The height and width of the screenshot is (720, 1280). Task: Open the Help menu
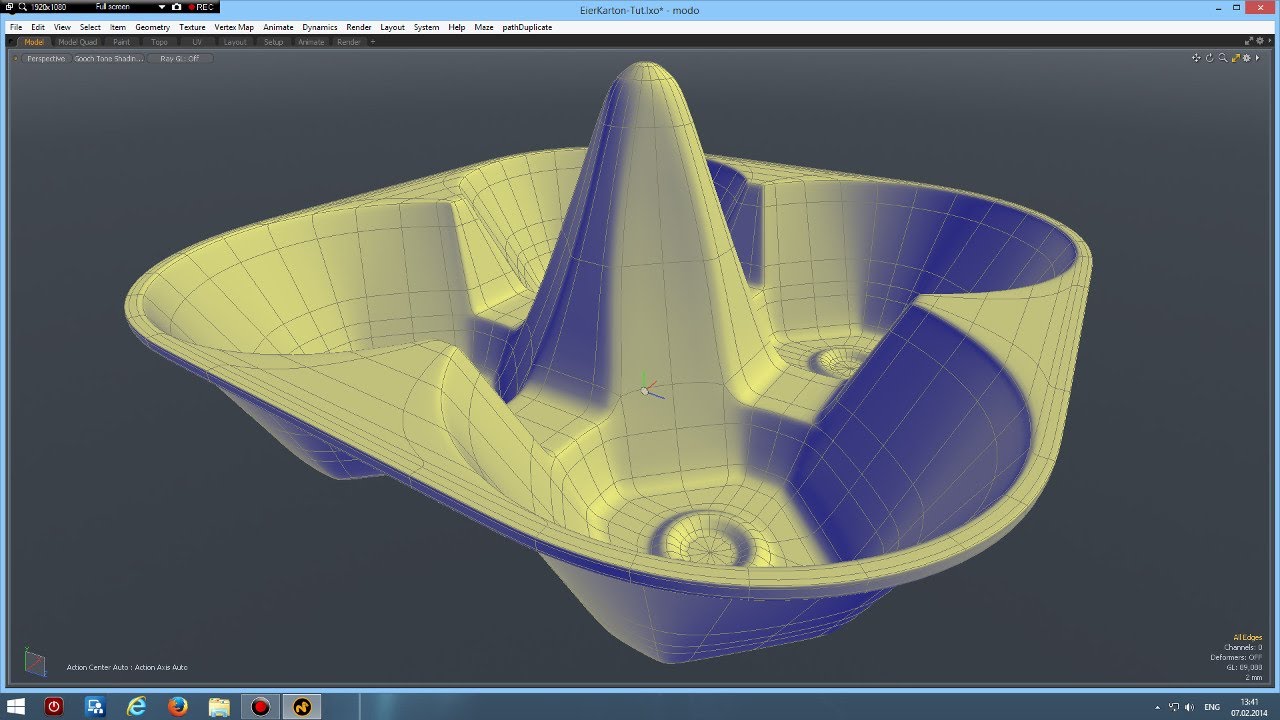click(x=456, y=27)
